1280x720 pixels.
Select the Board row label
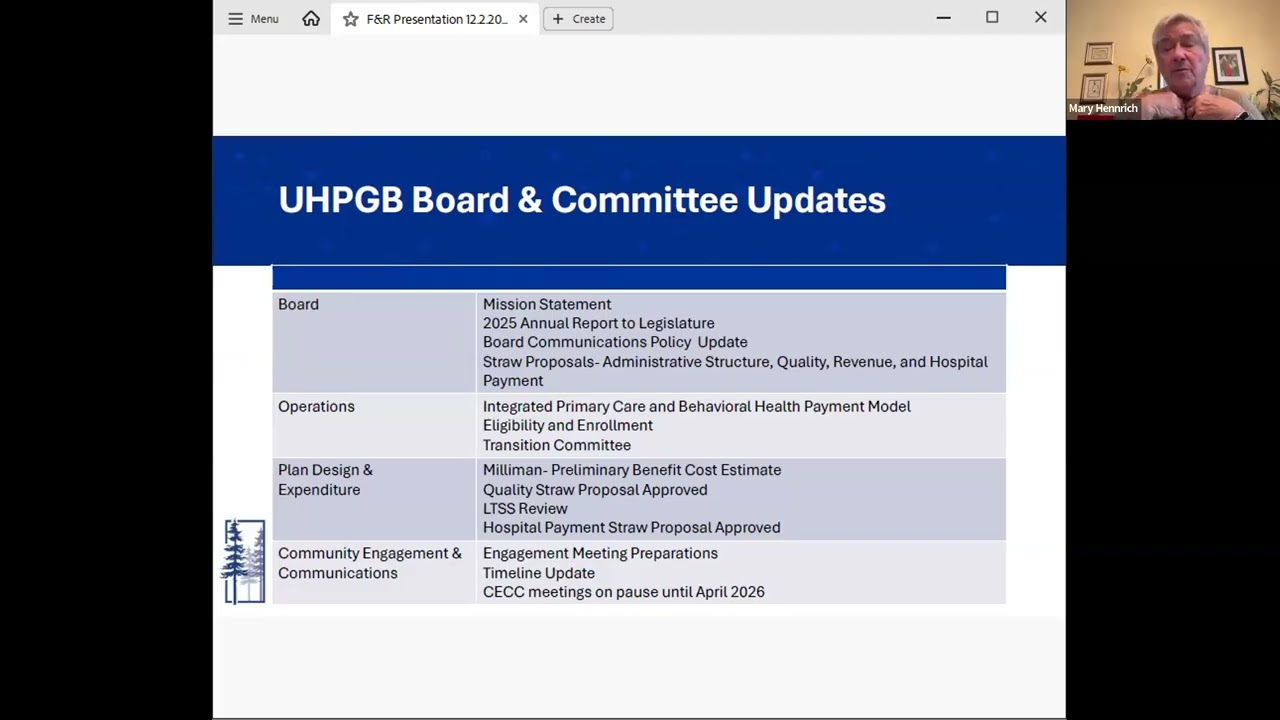point(298,304)
